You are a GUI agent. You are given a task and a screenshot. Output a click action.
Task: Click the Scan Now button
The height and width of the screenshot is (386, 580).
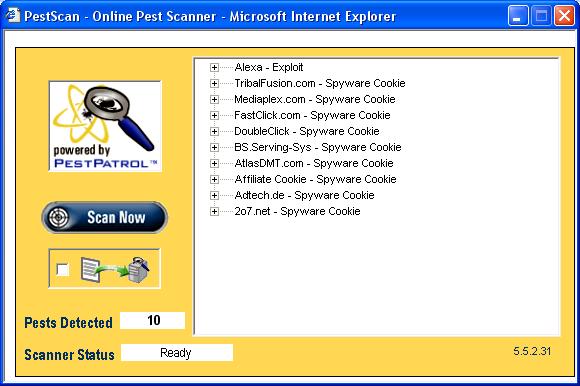[105, 217]
